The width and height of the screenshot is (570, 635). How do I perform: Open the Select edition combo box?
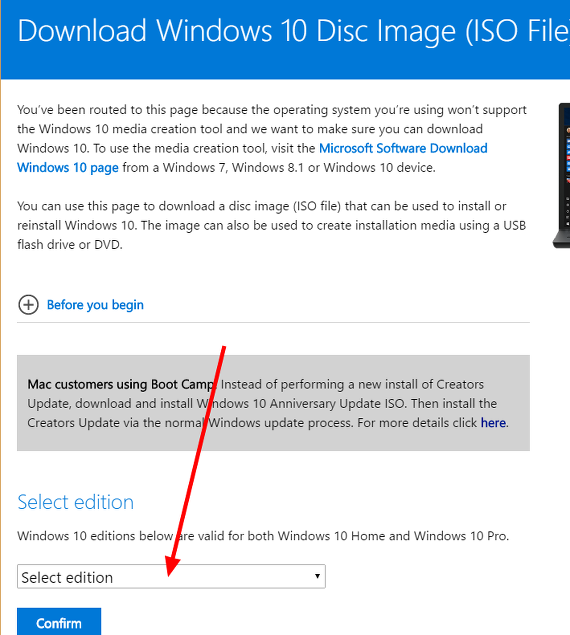tap(171, 576)
